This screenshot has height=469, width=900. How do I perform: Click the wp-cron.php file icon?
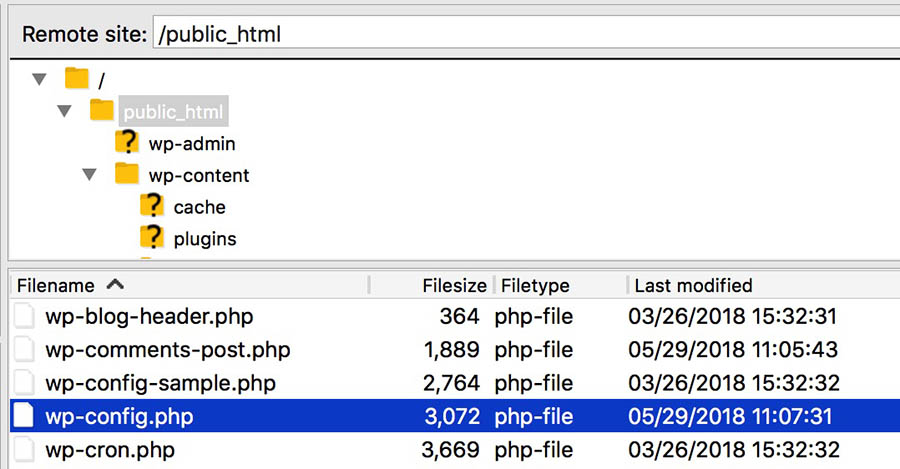[x=26, y=449]
